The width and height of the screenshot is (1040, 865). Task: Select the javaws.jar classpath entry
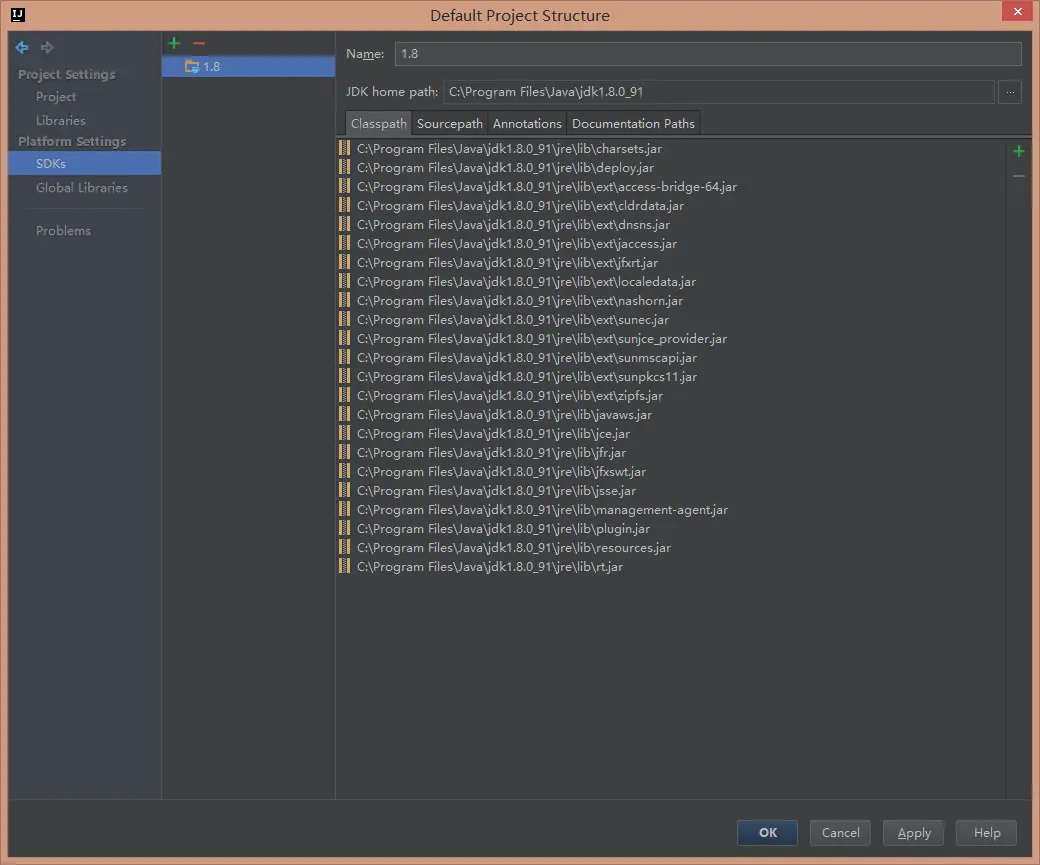pyautogui.click(x=504, y=415)
